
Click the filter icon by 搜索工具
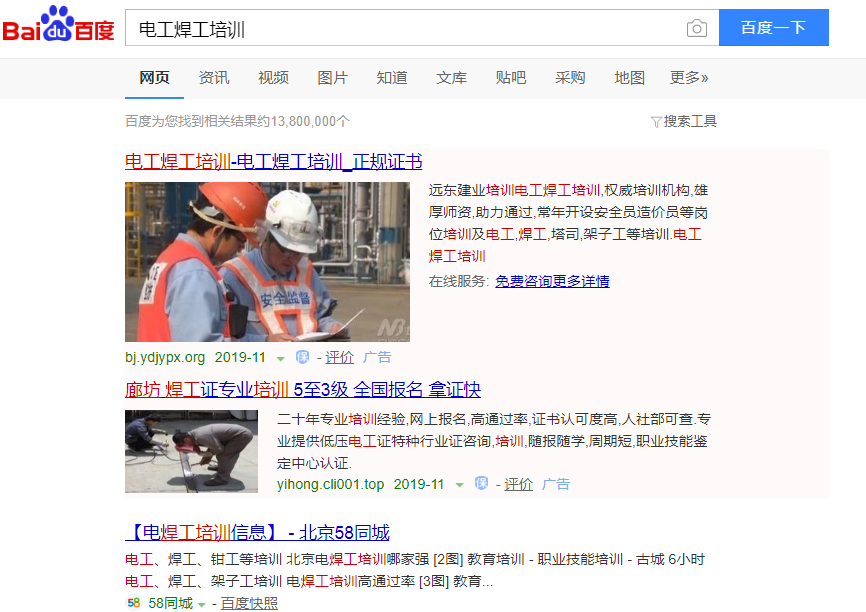point(656,122)
